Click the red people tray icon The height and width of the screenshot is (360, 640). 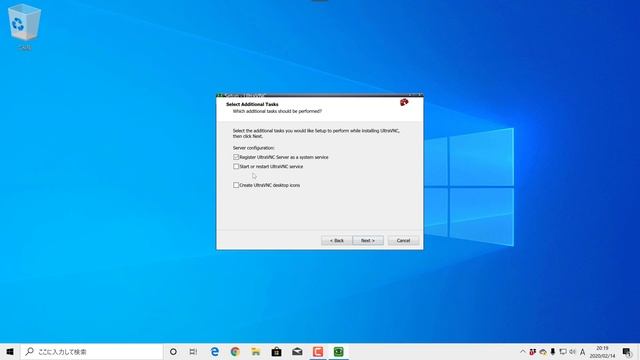[532, 351]
